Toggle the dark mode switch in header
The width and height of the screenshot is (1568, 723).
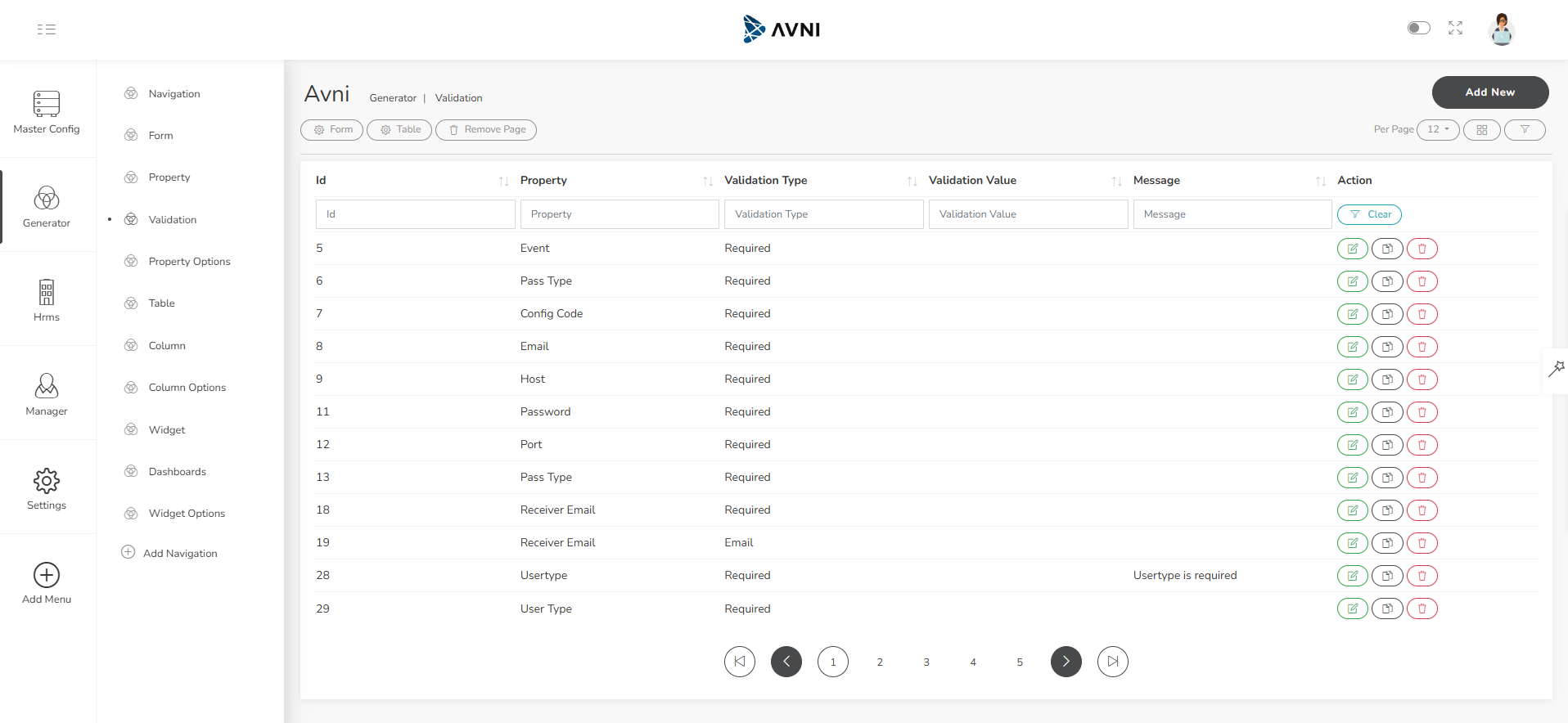[x=1418, y=29]
